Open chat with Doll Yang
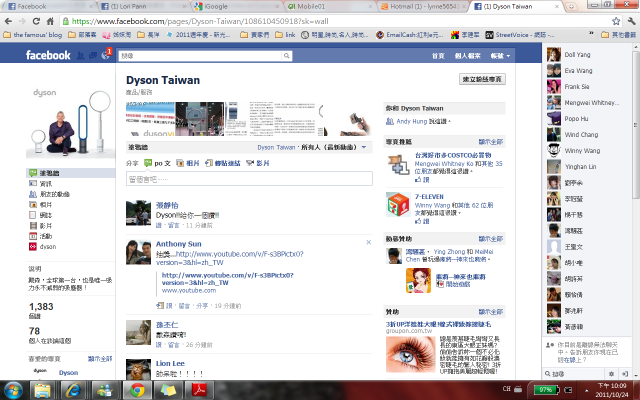Viewport: 640px width, 400px height. pyautogui.click(x=585, y=54)
